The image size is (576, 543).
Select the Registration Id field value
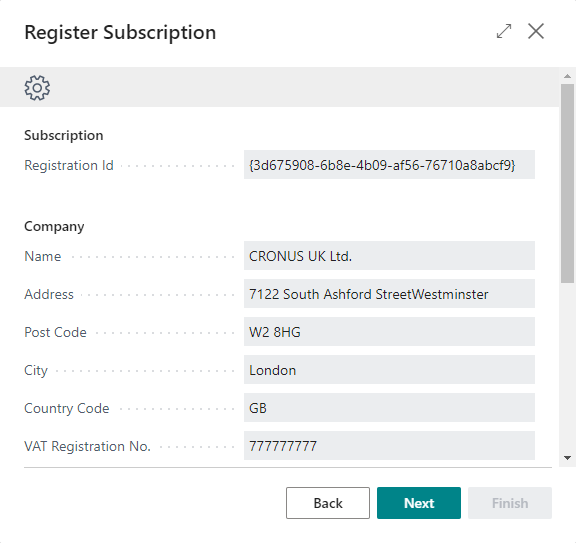pos(389,165)
